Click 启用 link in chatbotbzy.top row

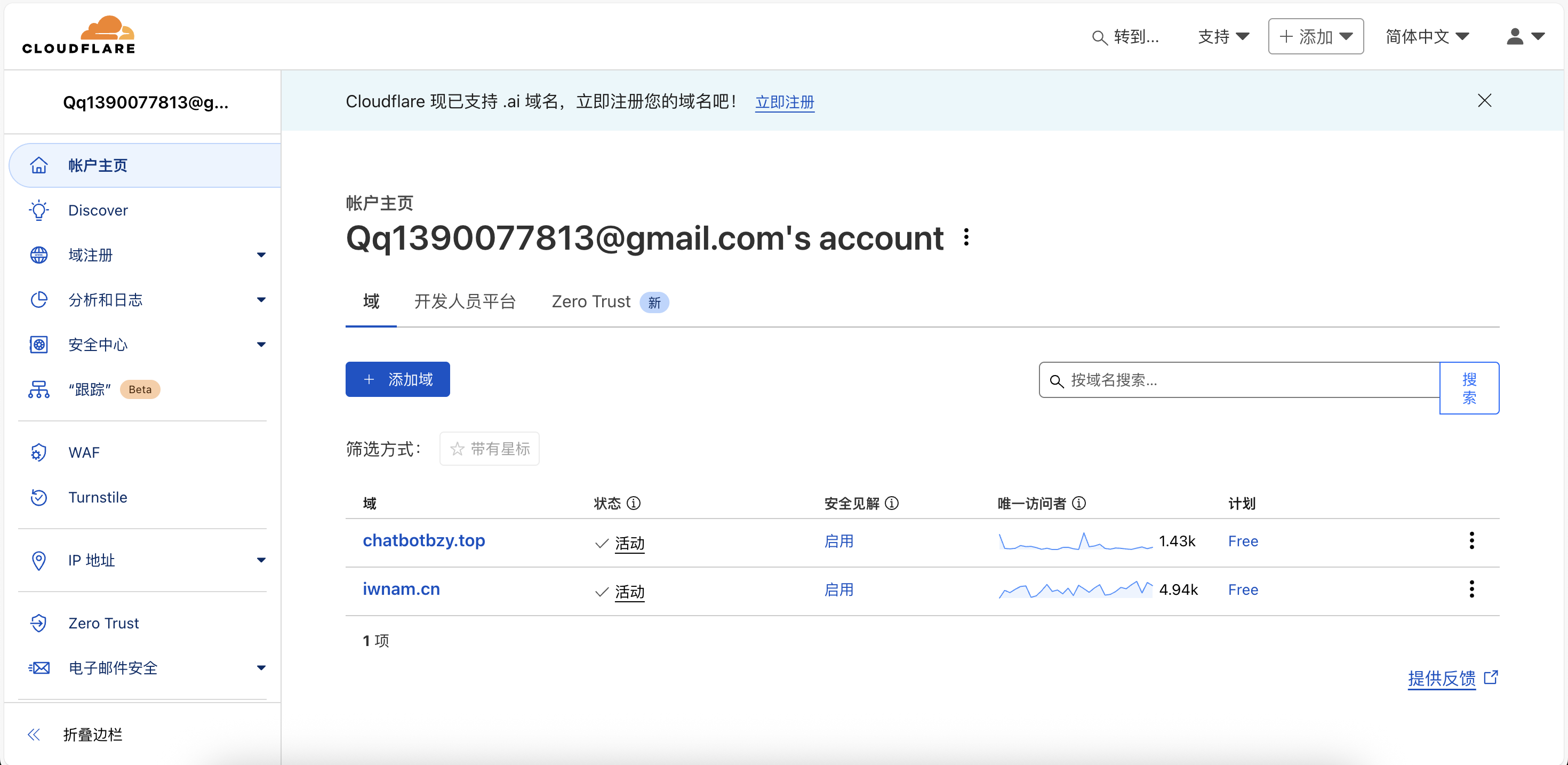[x=839, y=541]
